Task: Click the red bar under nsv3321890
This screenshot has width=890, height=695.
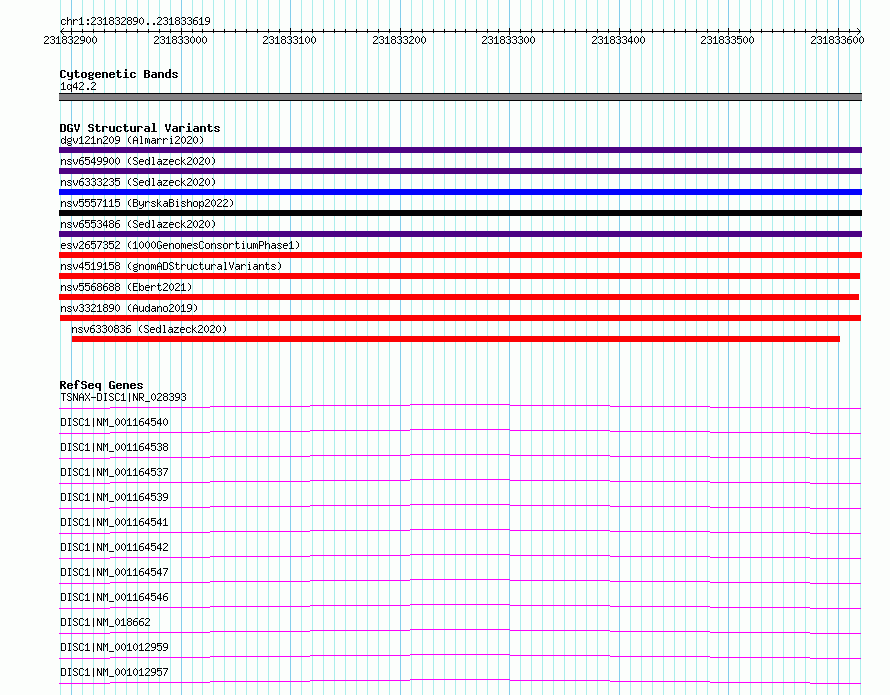Action: click(460, 318)
